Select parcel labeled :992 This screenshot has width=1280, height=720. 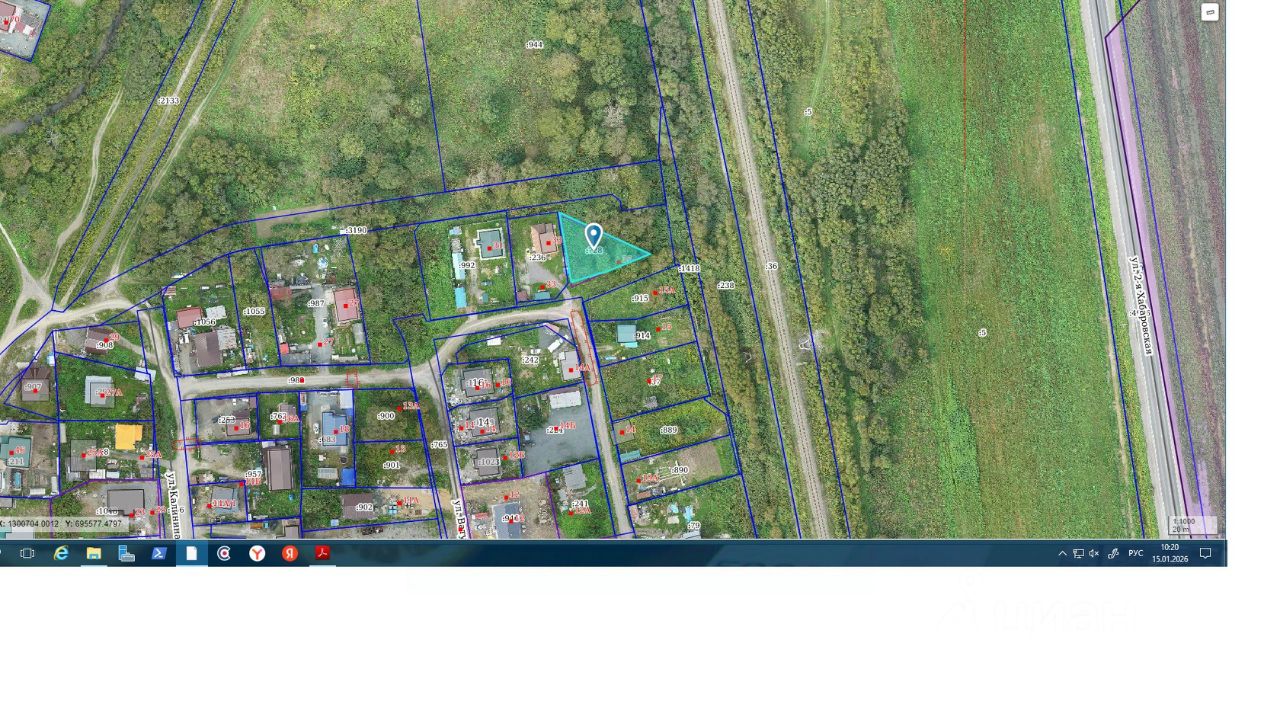click(467, 265)
